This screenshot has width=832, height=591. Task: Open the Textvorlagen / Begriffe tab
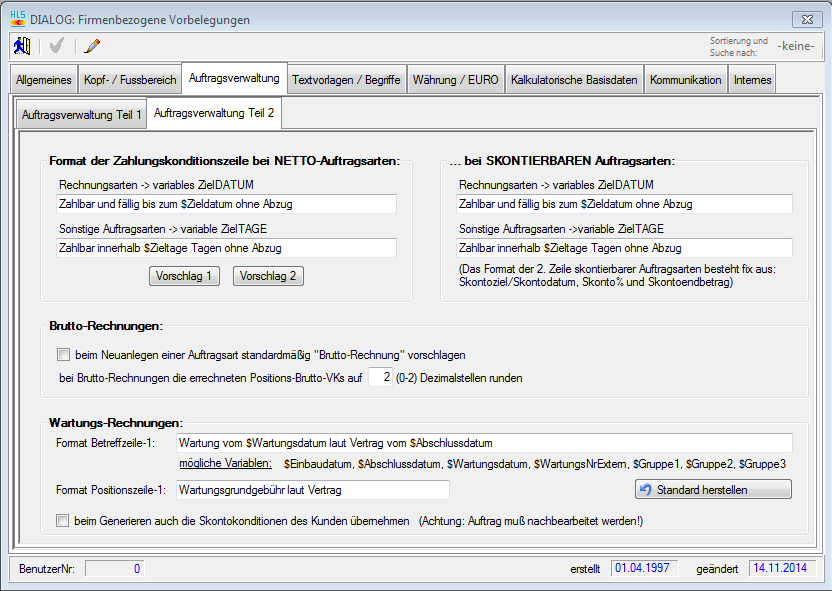(x=346, y=80)
